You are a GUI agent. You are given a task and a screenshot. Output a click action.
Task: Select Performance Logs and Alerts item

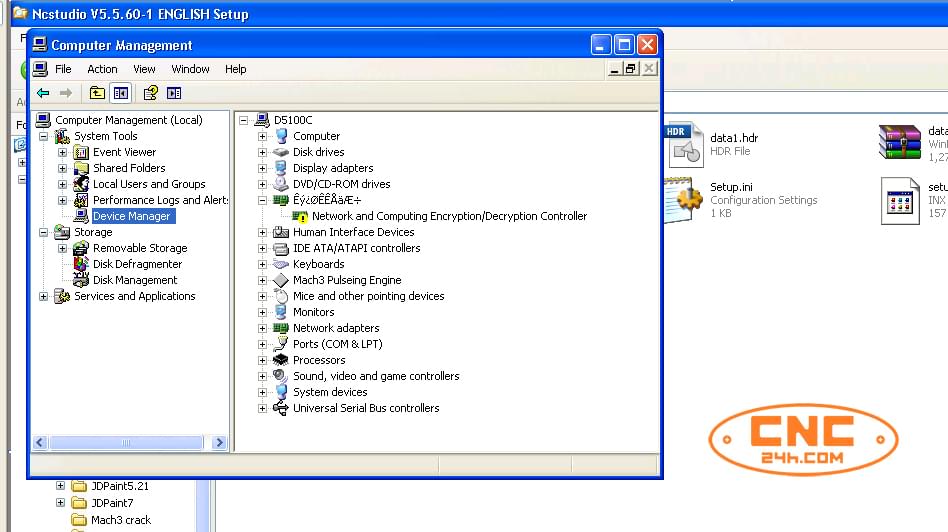[160, 200]
